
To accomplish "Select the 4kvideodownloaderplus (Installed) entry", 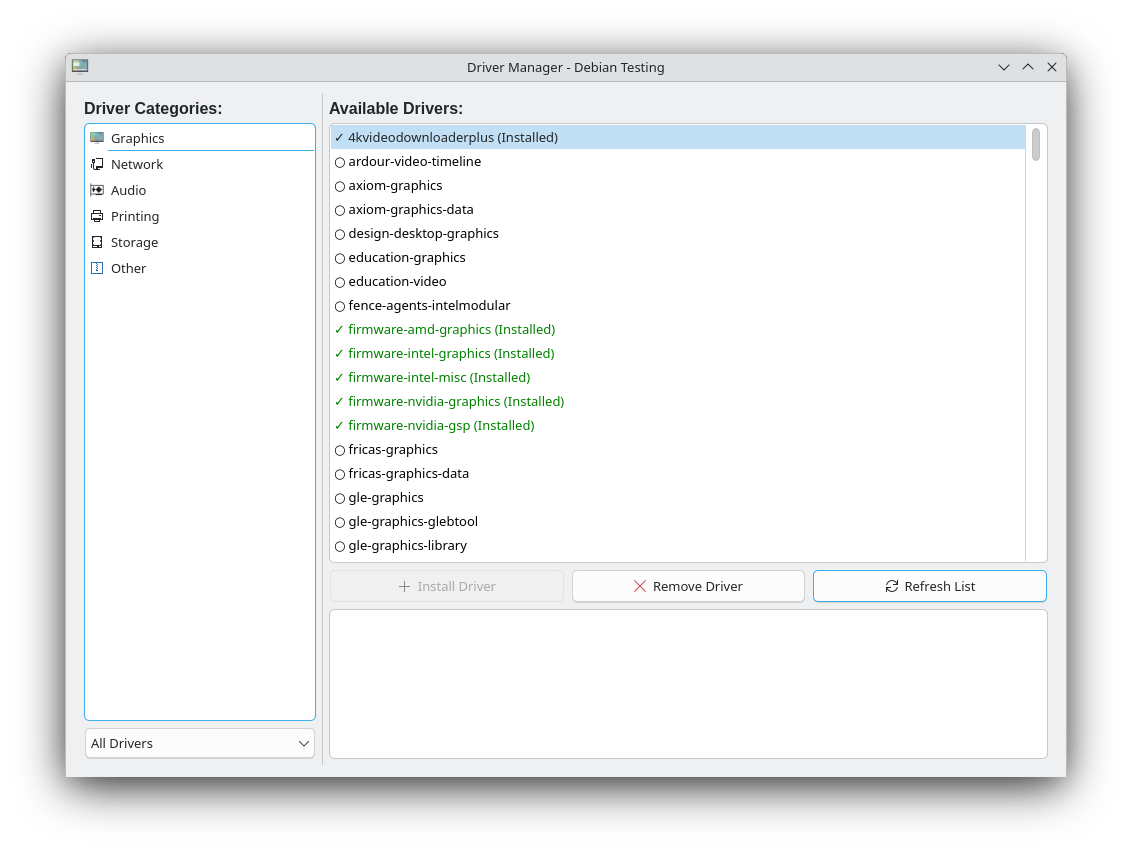I will pos(678,137).
